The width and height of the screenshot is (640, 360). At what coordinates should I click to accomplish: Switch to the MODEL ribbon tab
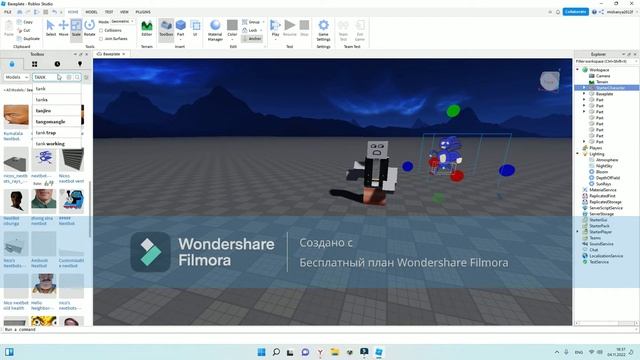click(x=91, y=12)
